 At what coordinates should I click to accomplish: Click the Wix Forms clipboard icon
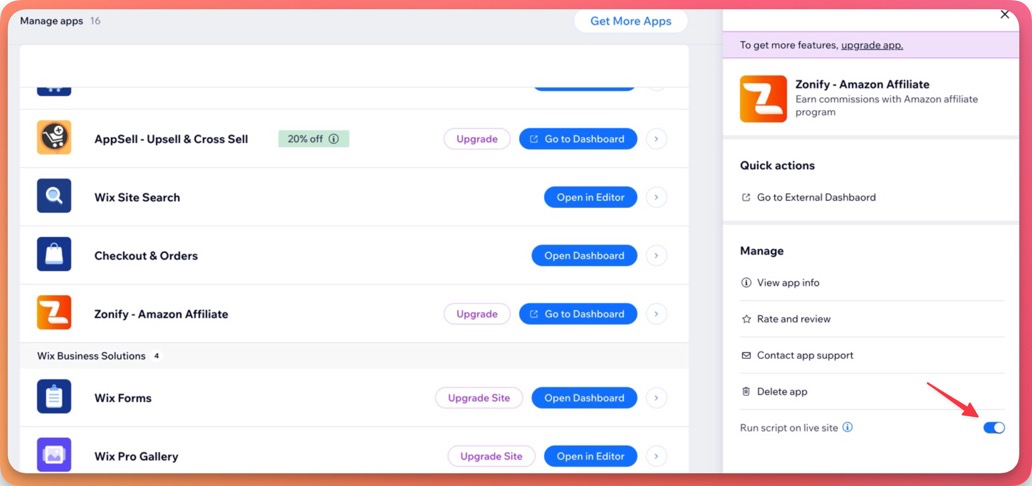coord(54,397)
